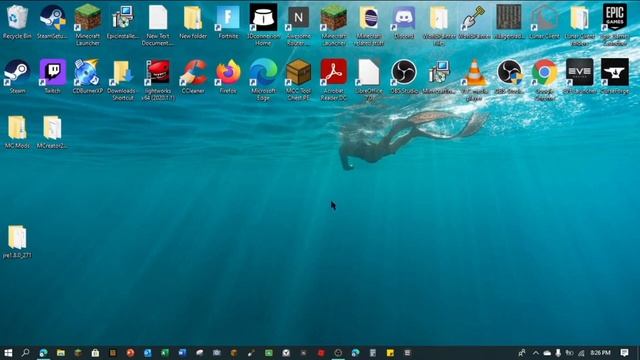Select the LibreOffice document shortcut icon
This screenshot has height=360, width=640.
(369, 73)
